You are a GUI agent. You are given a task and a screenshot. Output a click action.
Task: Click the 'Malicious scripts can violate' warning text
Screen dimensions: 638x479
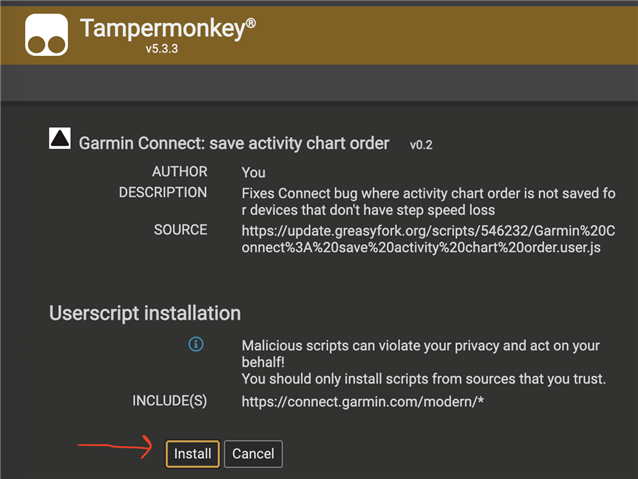[420, 354]
